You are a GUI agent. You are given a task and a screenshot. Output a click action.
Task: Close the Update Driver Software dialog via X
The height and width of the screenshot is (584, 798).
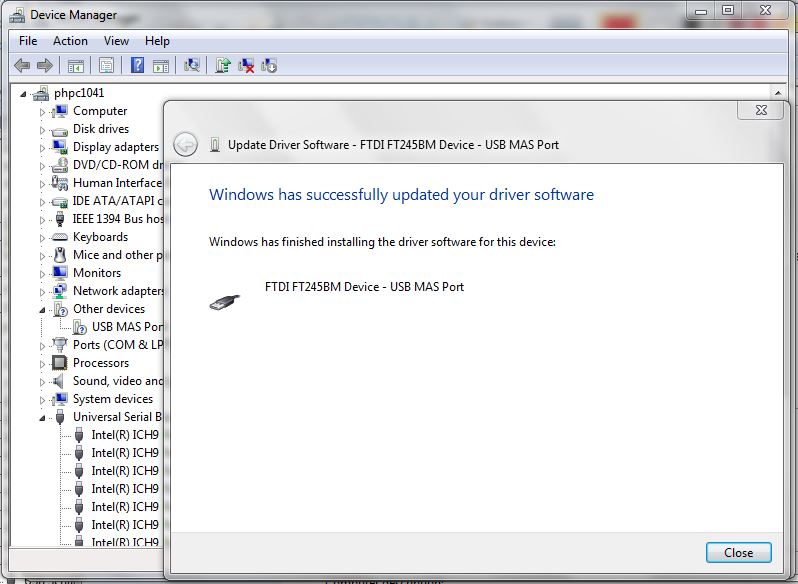pyautogui.click(x=760, y=110)
